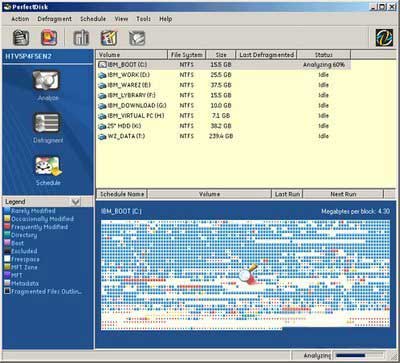This screenshot has height=363, width=400.
Task: Click the IBM_DOWNLOAD (G:) drive icon
Action: (102, 106)
